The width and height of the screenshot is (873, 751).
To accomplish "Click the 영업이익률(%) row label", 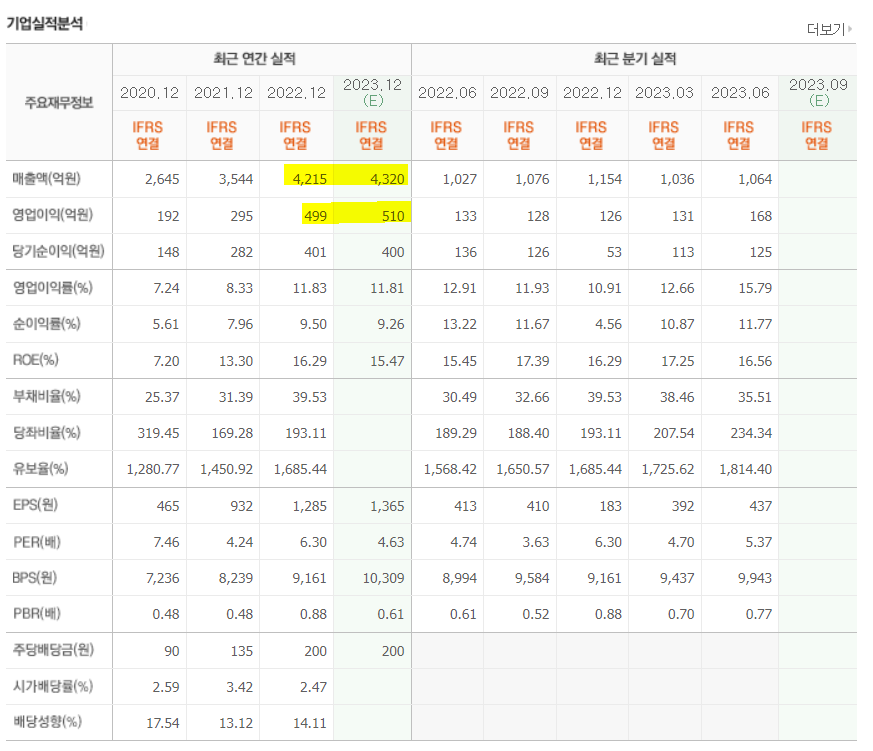I will (52, 288).
